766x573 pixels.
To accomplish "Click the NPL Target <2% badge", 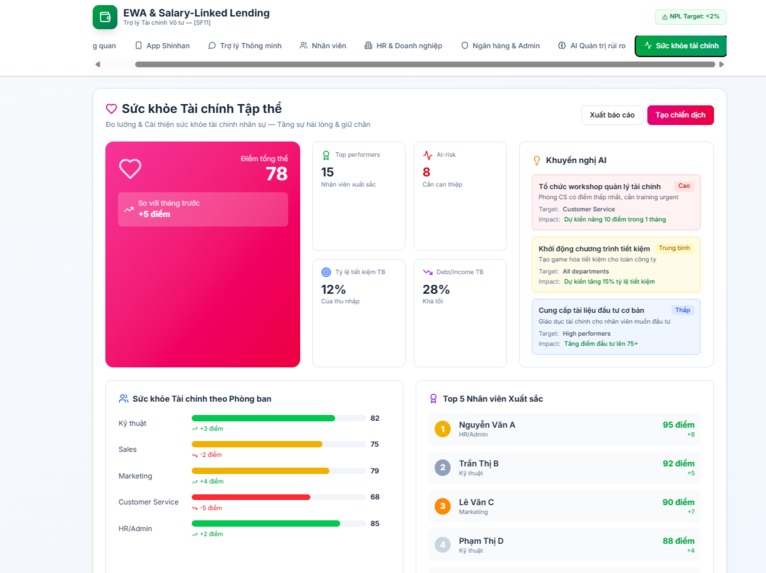I will pos(690,17).
